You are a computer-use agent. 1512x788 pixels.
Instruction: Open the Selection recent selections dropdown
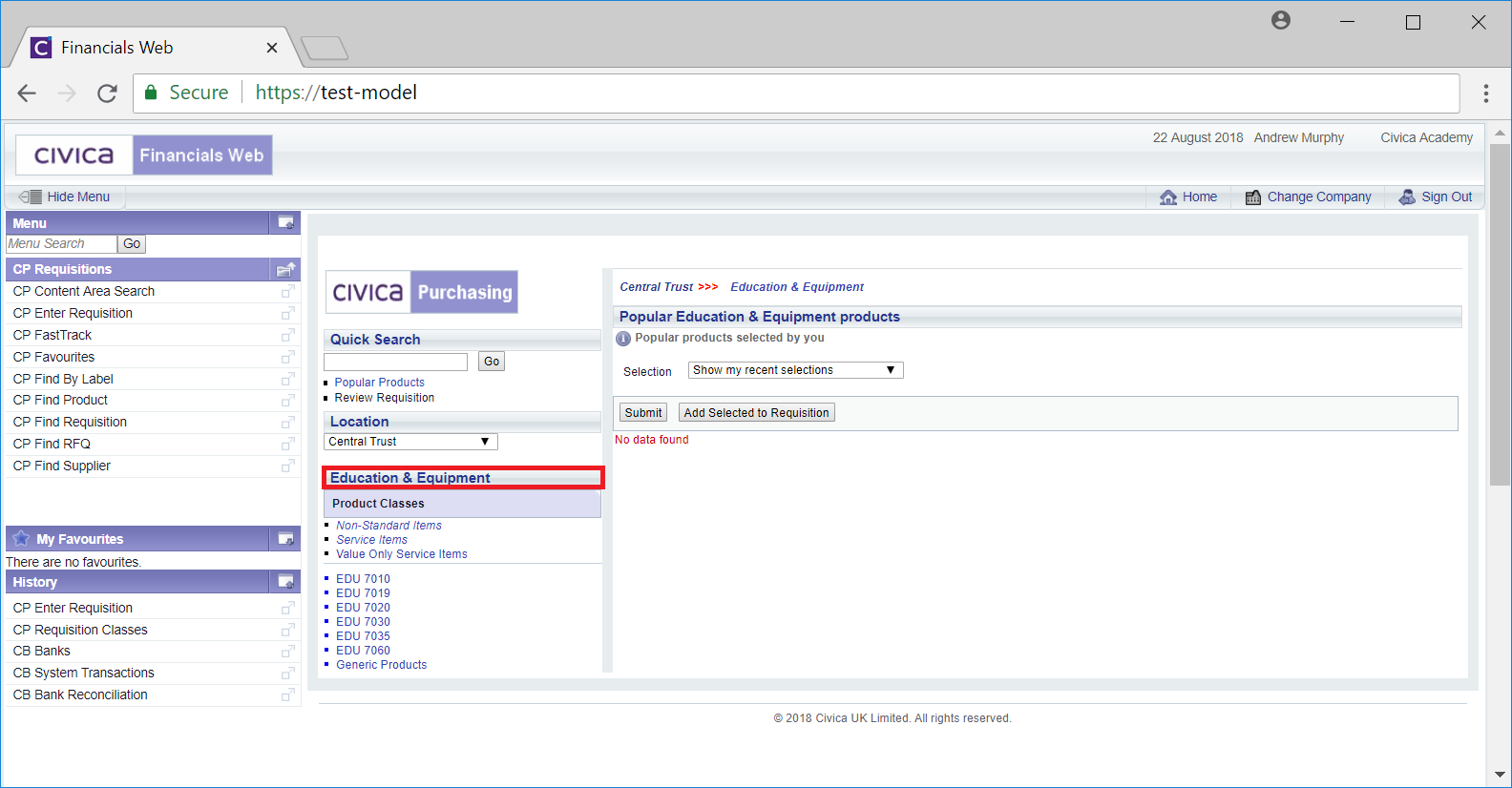(x=795, y=370)
